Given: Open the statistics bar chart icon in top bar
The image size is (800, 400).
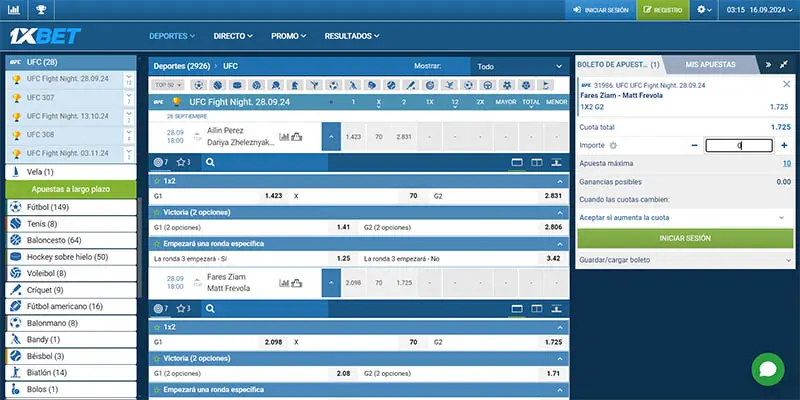Looking at the screenshot, I should 14,10.
